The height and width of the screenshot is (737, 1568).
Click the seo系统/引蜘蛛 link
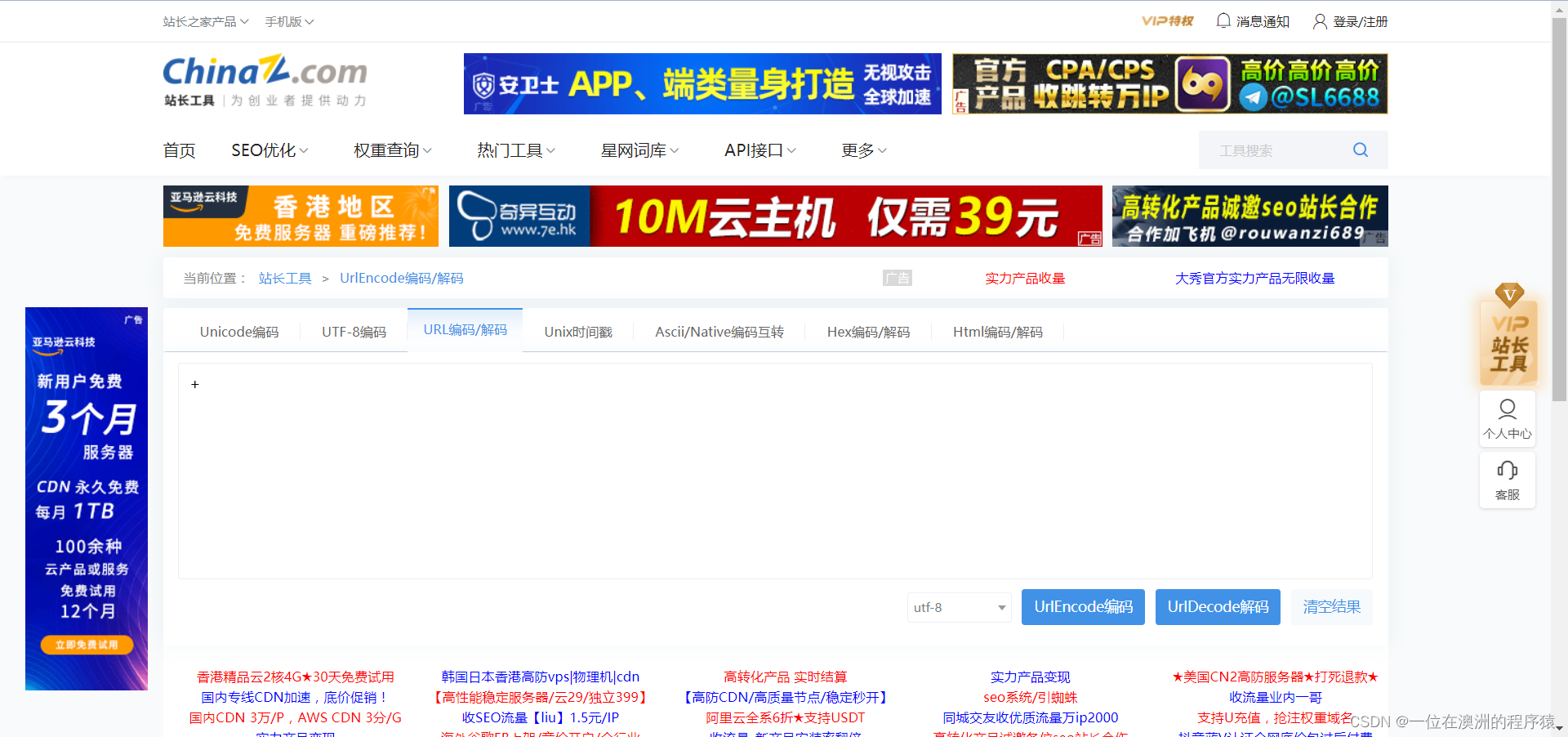pyautogui.click(x=1031, y=698)
